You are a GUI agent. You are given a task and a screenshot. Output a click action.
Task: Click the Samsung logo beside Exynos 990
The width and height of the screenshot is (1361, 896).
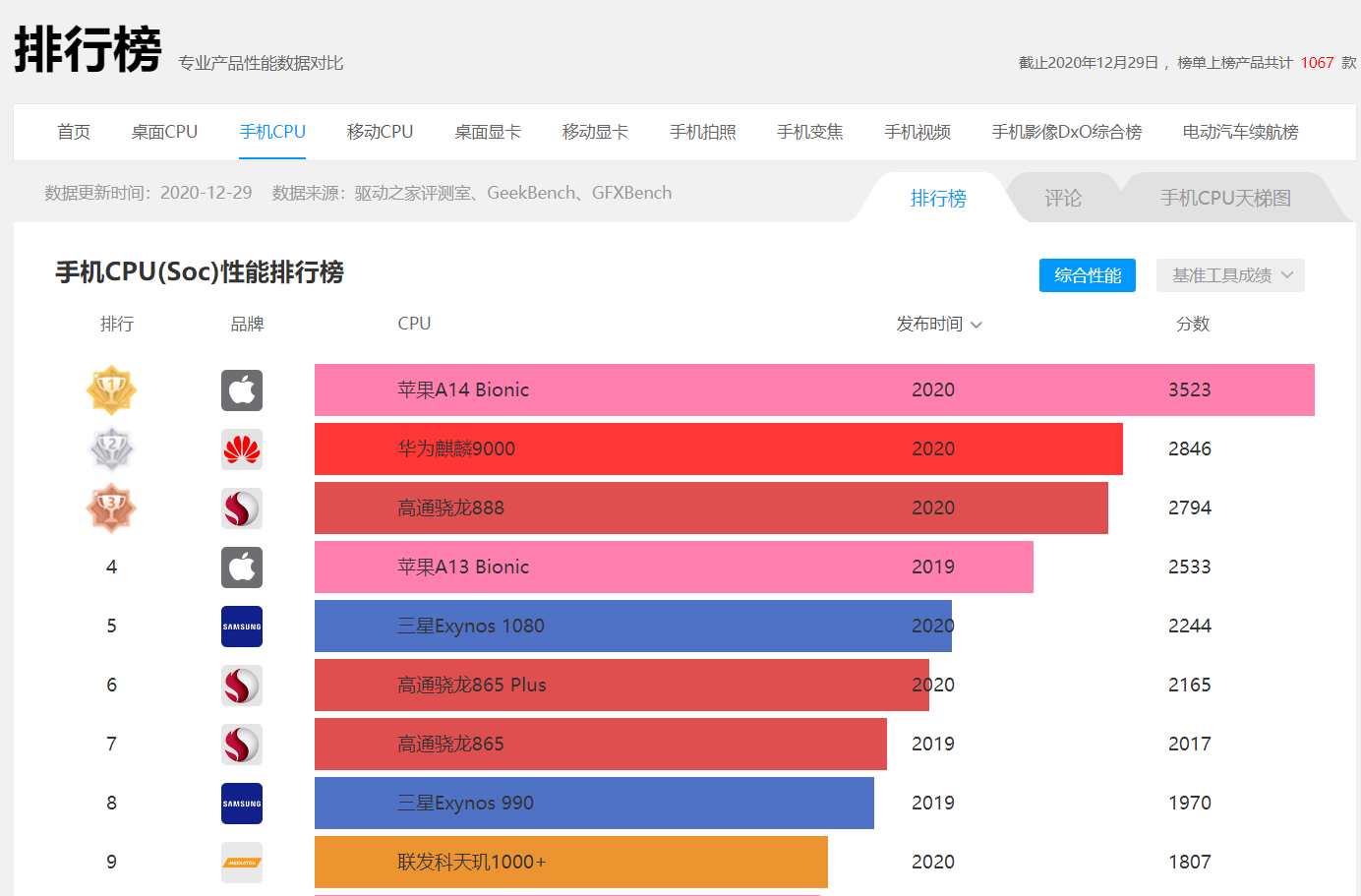coord(242,804)
